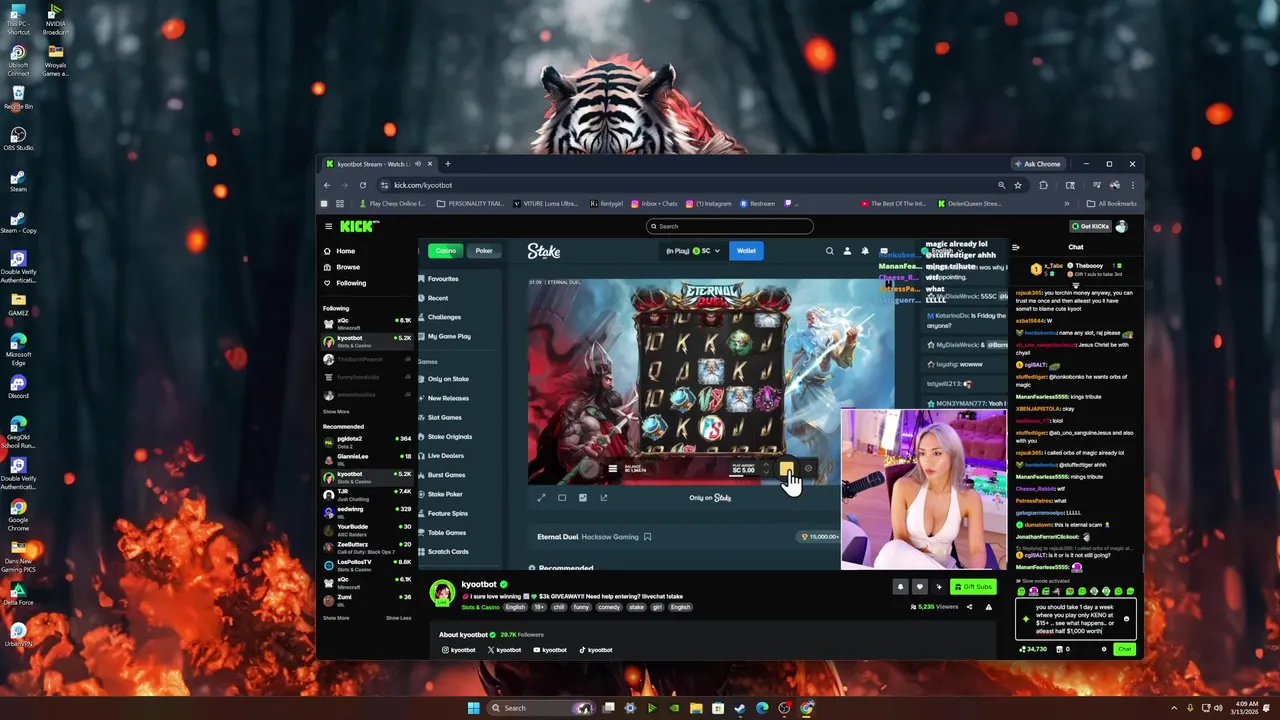The width and height of the screenshot is (1280, 720).
Task: Open Challenges in the Stake sidebar
Action: point(440,317)
